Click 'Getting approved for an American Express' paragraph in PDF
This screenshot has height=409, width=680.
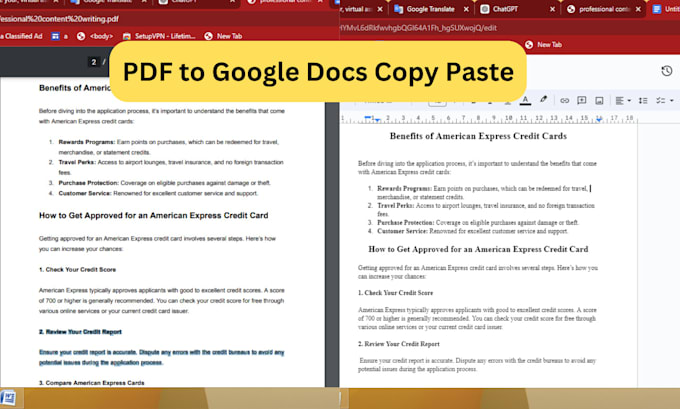point(157,244)
